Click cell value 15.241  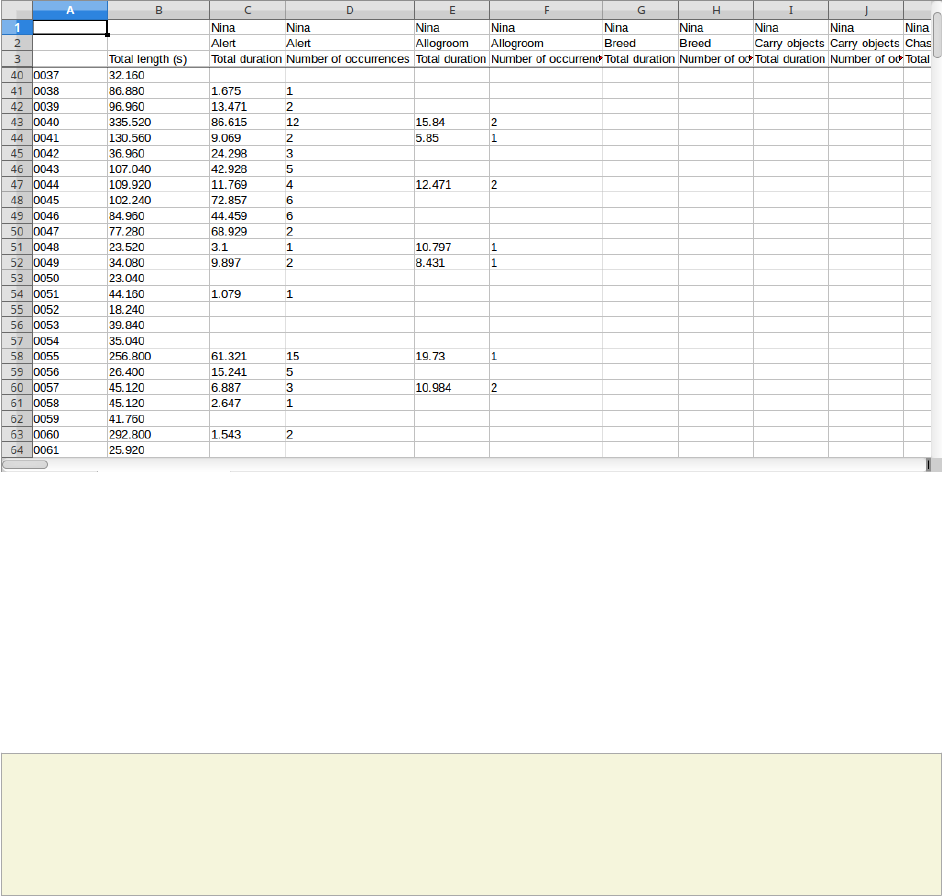pyautogui.click(x=248, y=372)
